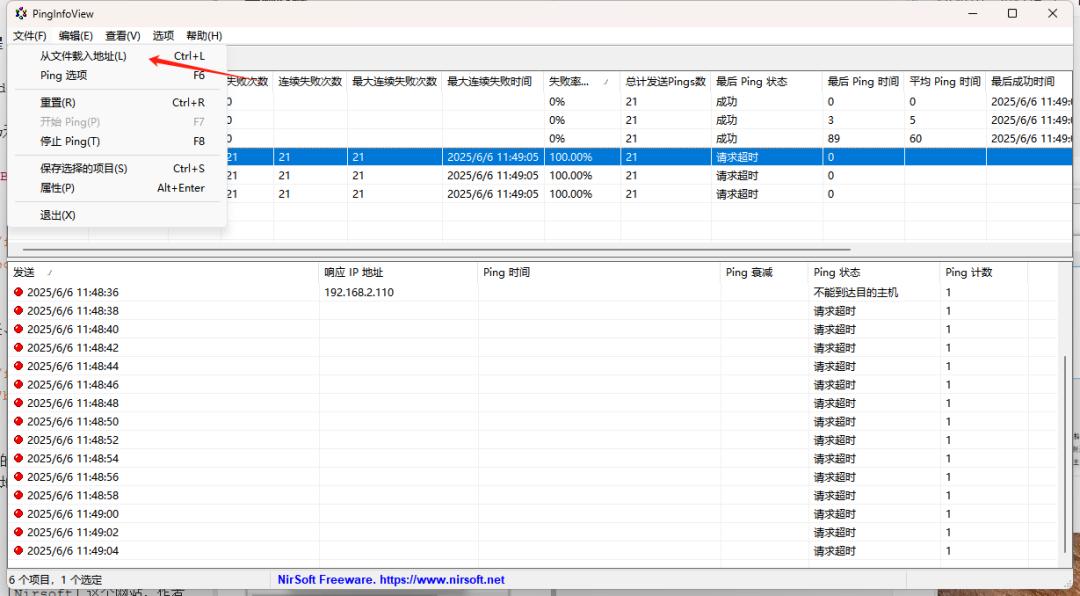This screenshot has width=1080, height=596.
Task: Sort by 最大连续失败次数 column header
Action: coord(395,81)
